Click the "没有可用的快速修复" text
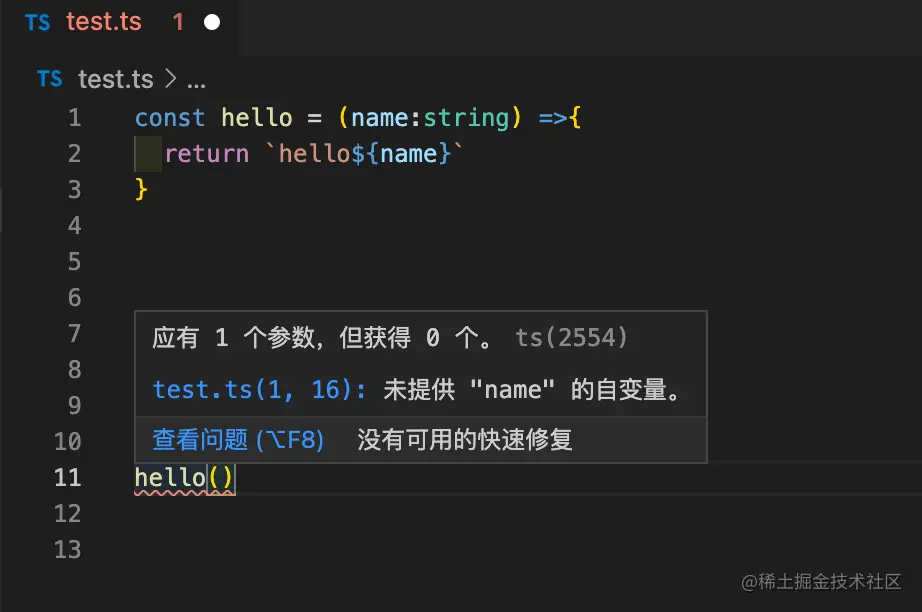The image size is (922, 612). pos(465,440)
